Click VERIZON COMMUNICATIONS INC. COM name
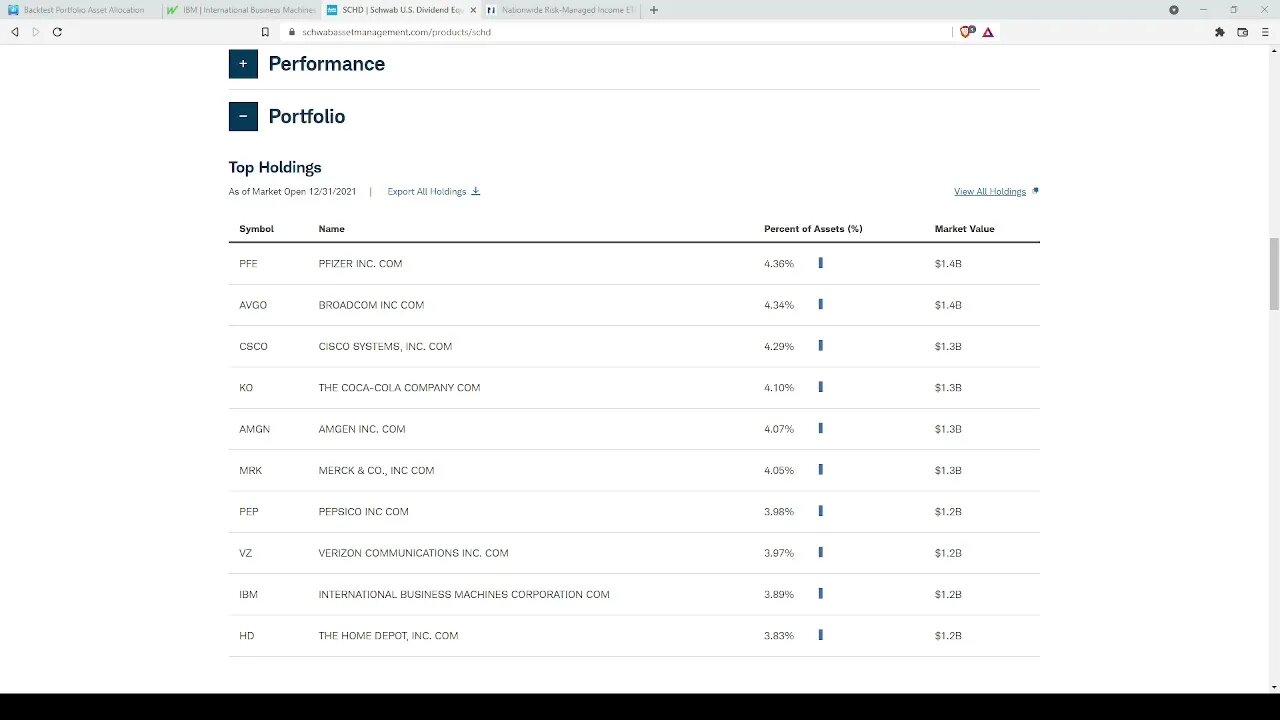The height and width of the screenshot is (720, 1280). pyautogui.click(x=413, y=553)
